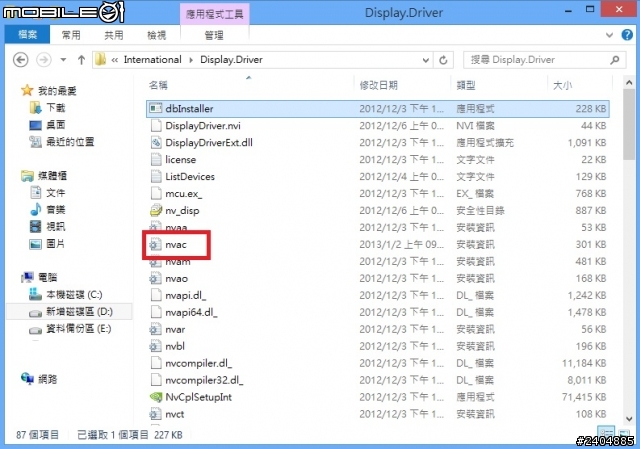Image resolution: width=640 pixels, height=449 pixels.
Task: Go up one folder level
Action: tap(81, 60)
